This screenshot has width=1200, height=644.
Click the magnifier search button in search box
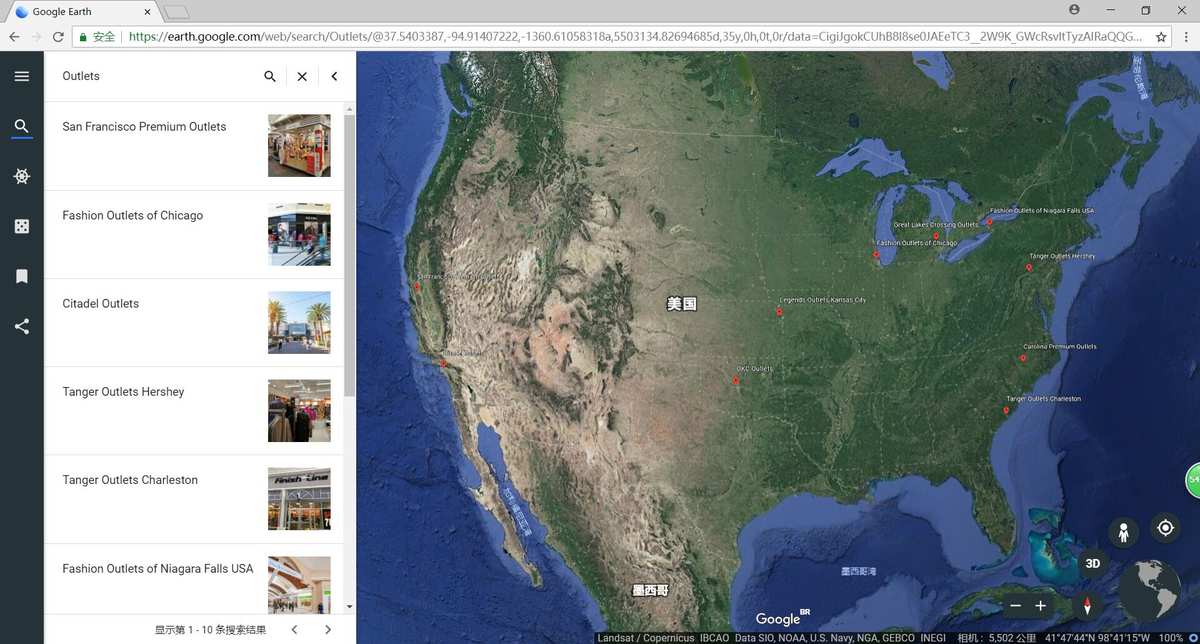(x=270, y=76)
